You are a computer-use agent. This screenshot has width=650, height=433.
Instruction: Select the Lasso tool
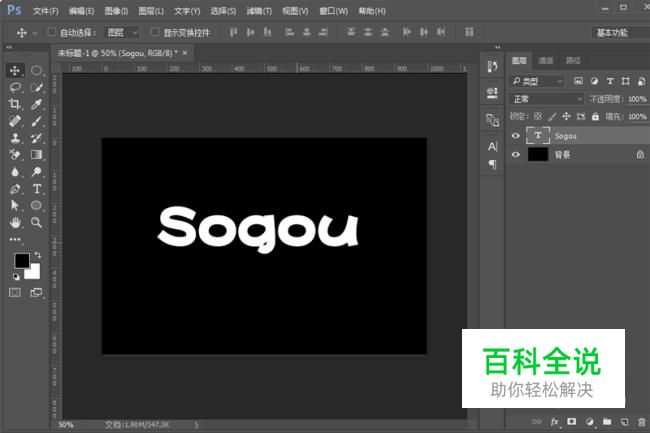15,87
